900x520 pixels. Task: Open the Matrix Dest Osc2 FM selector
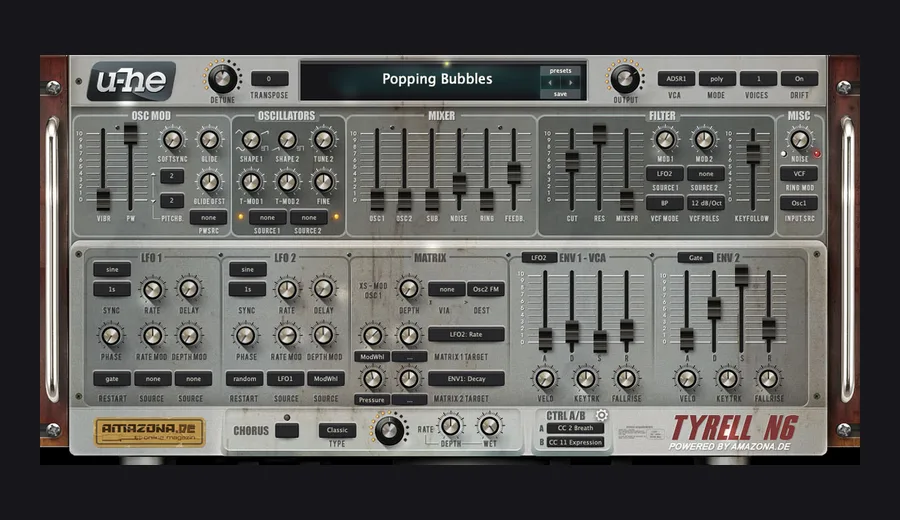[486, 289]
